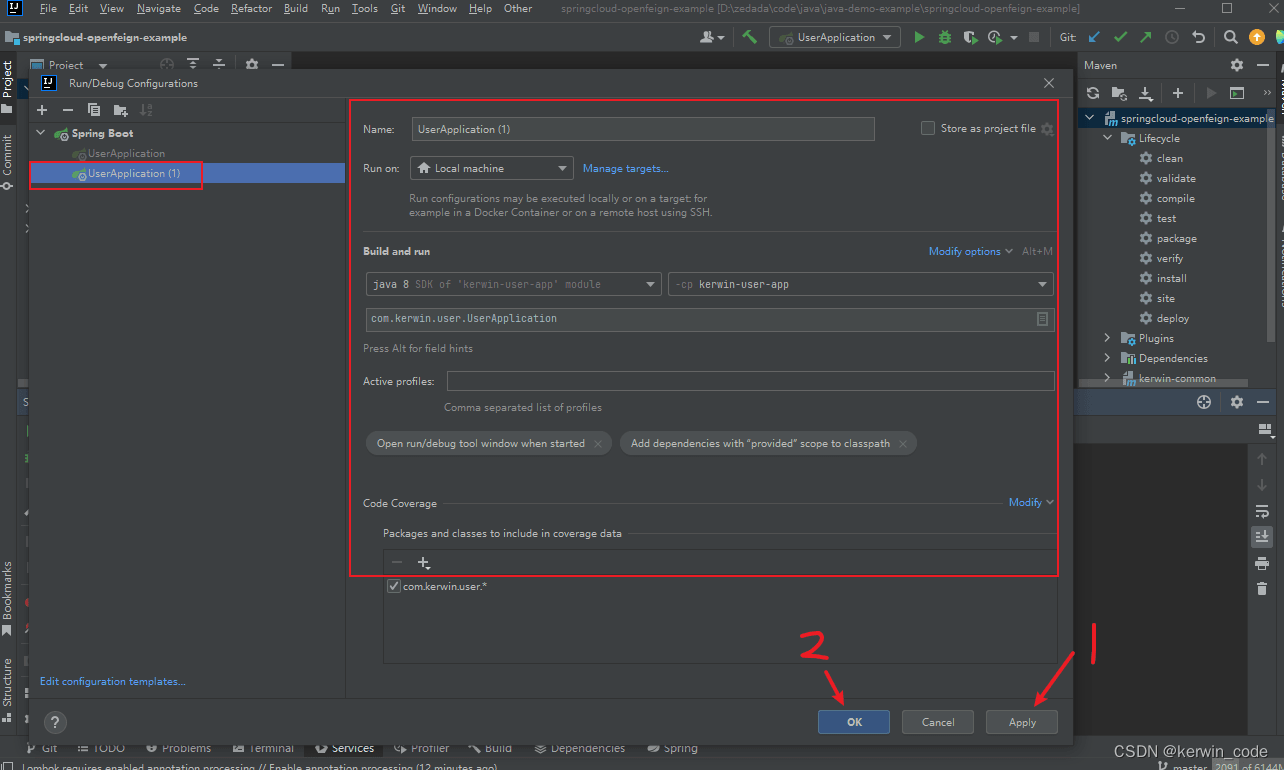Enable Store as project file checkbox

click(927, 128)
